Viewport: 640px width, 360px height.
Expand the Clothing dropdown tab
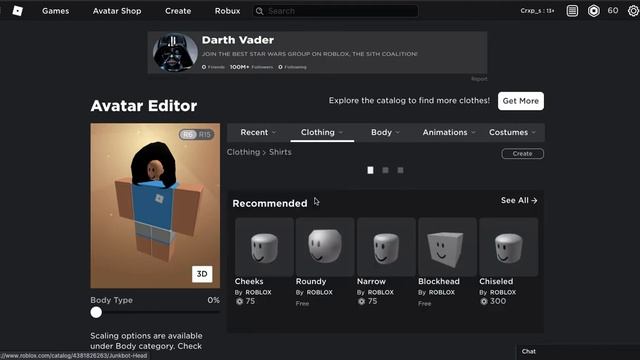pyautogui.click(x=322, y=132)
